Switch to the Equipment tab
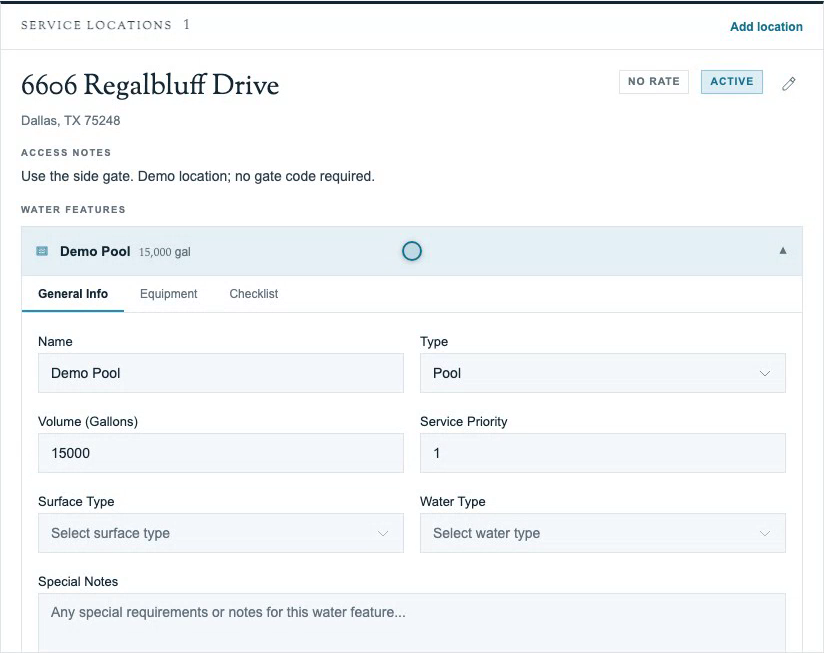 coord(169,294)
